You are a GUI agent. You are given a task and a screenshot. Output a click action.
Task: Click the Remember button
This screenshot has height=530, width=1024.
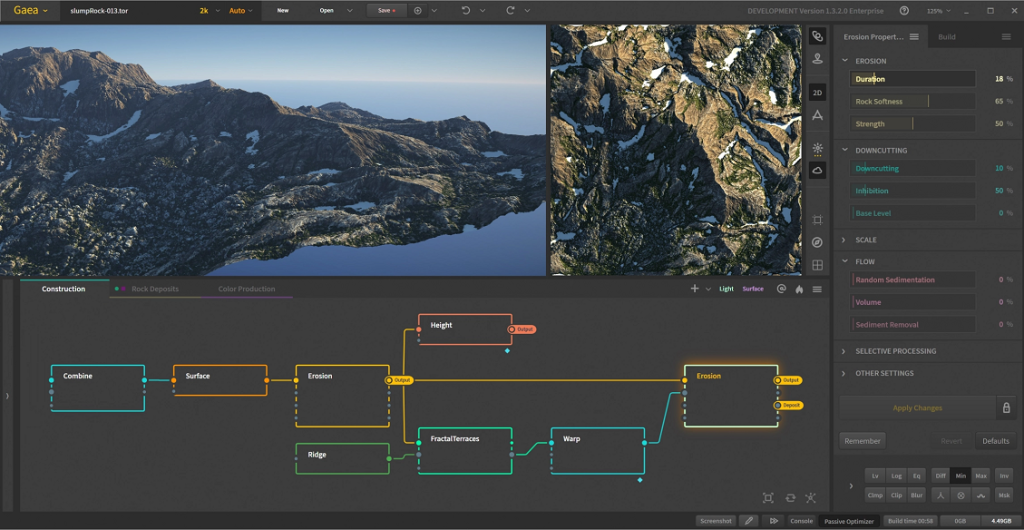tap(862, 441)
